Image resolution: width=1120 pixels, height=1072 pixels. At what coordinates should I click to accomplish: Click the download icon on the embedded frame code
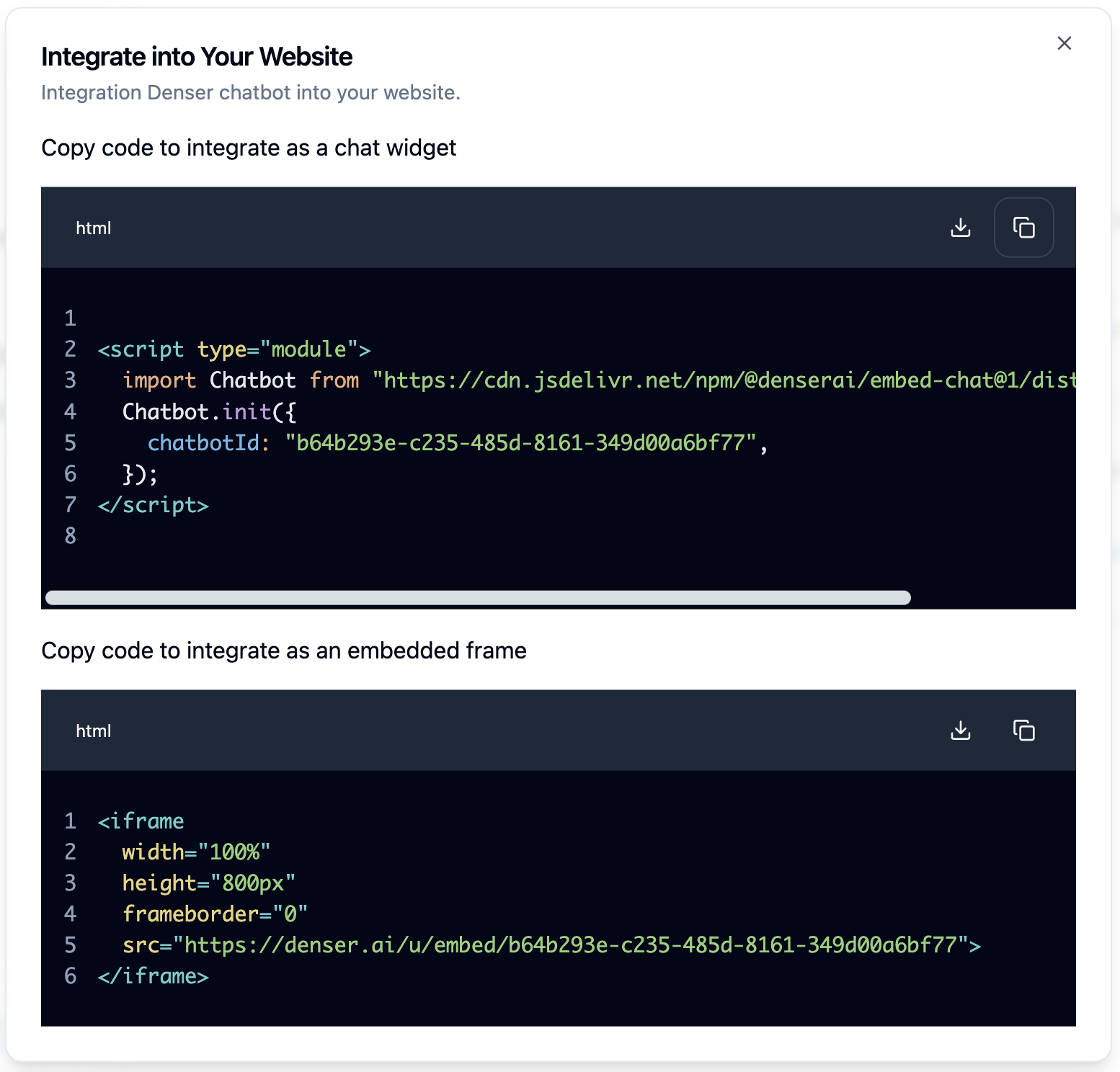click(x=960, y=730)
